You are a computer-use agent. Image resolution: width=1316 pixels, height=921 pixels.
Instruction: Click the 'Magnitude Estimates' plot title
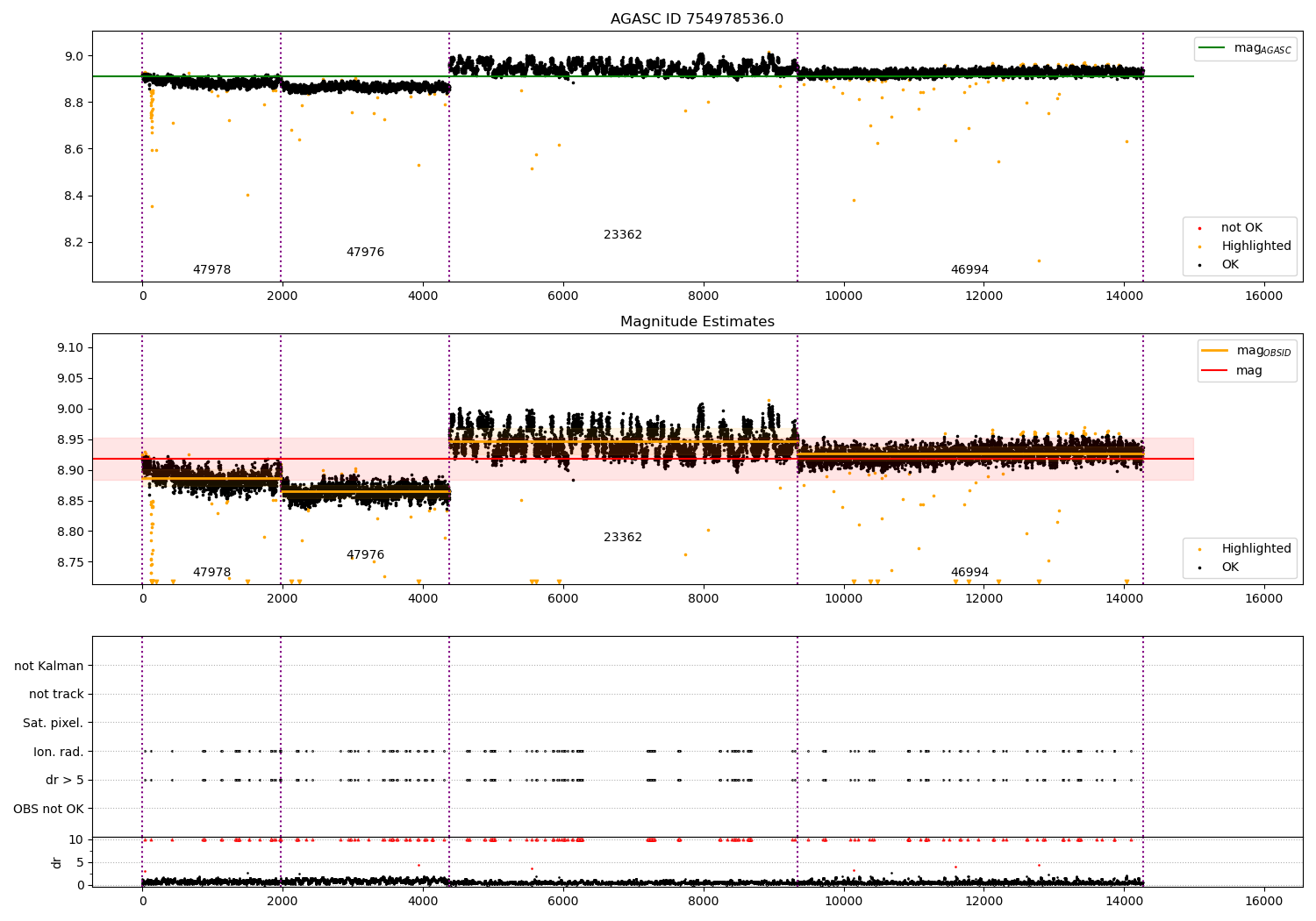pos(697,322)
